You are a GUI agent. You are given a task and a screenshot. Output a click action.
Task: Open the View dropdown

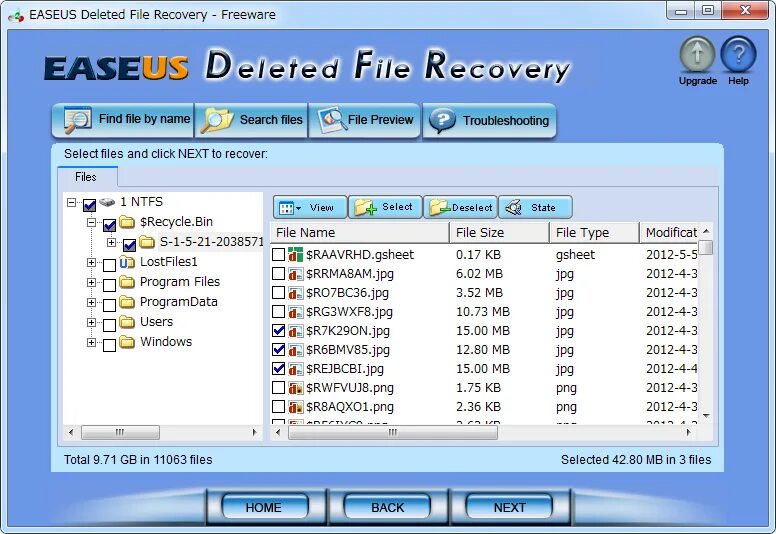tap(310, 207)
